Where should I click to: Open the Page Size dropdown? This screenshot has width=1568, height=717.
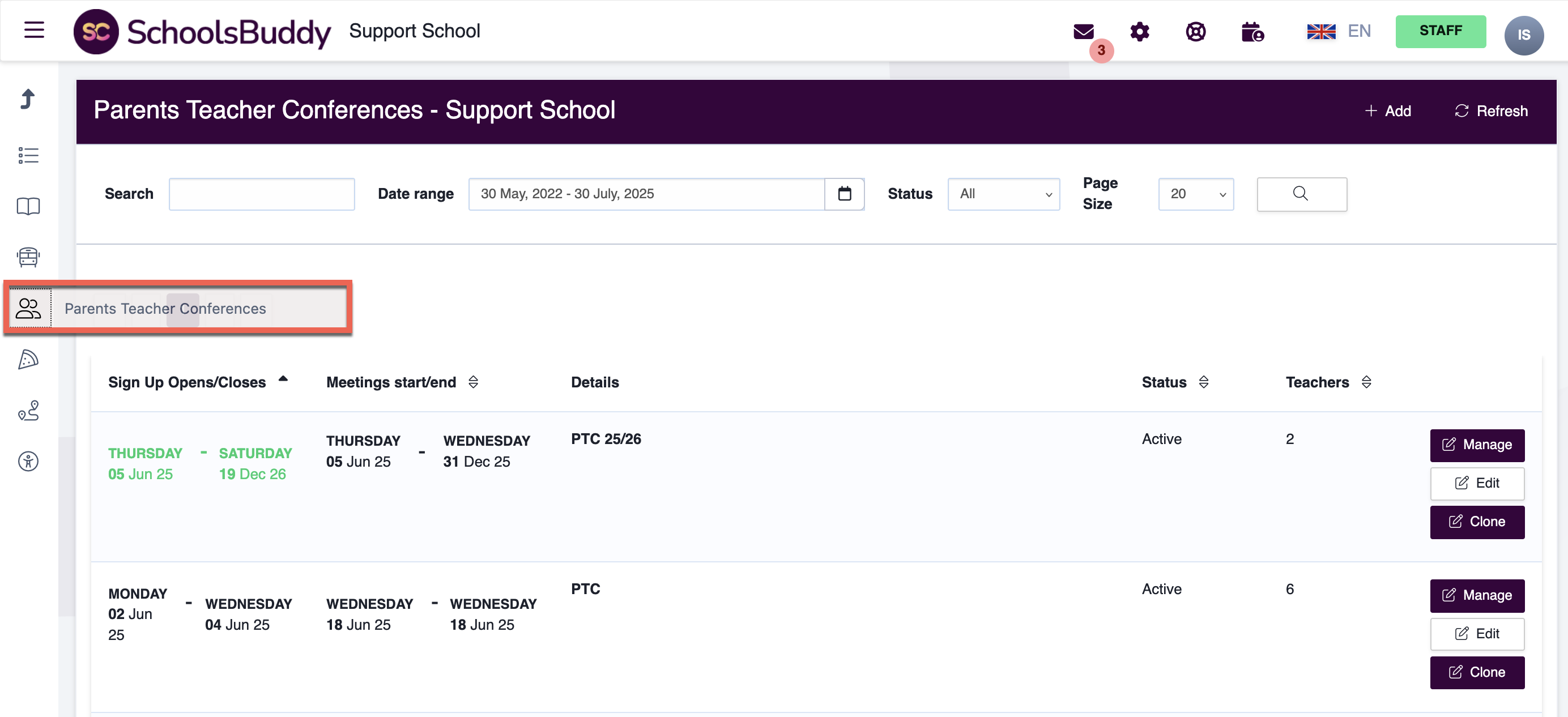tap(1195, 194)
